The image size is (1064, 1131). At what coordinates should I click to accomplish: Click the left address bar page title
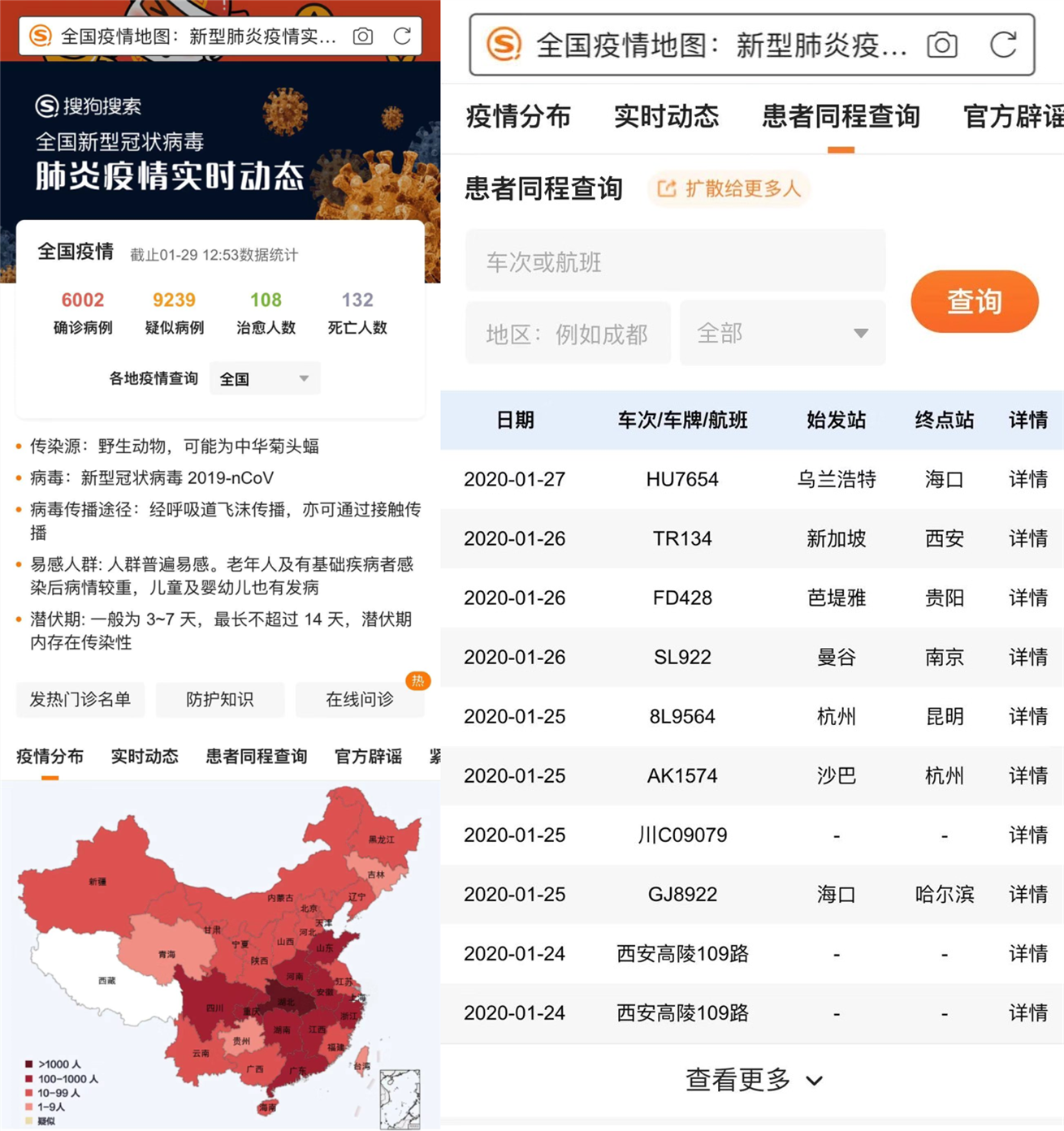click(199, 37)
